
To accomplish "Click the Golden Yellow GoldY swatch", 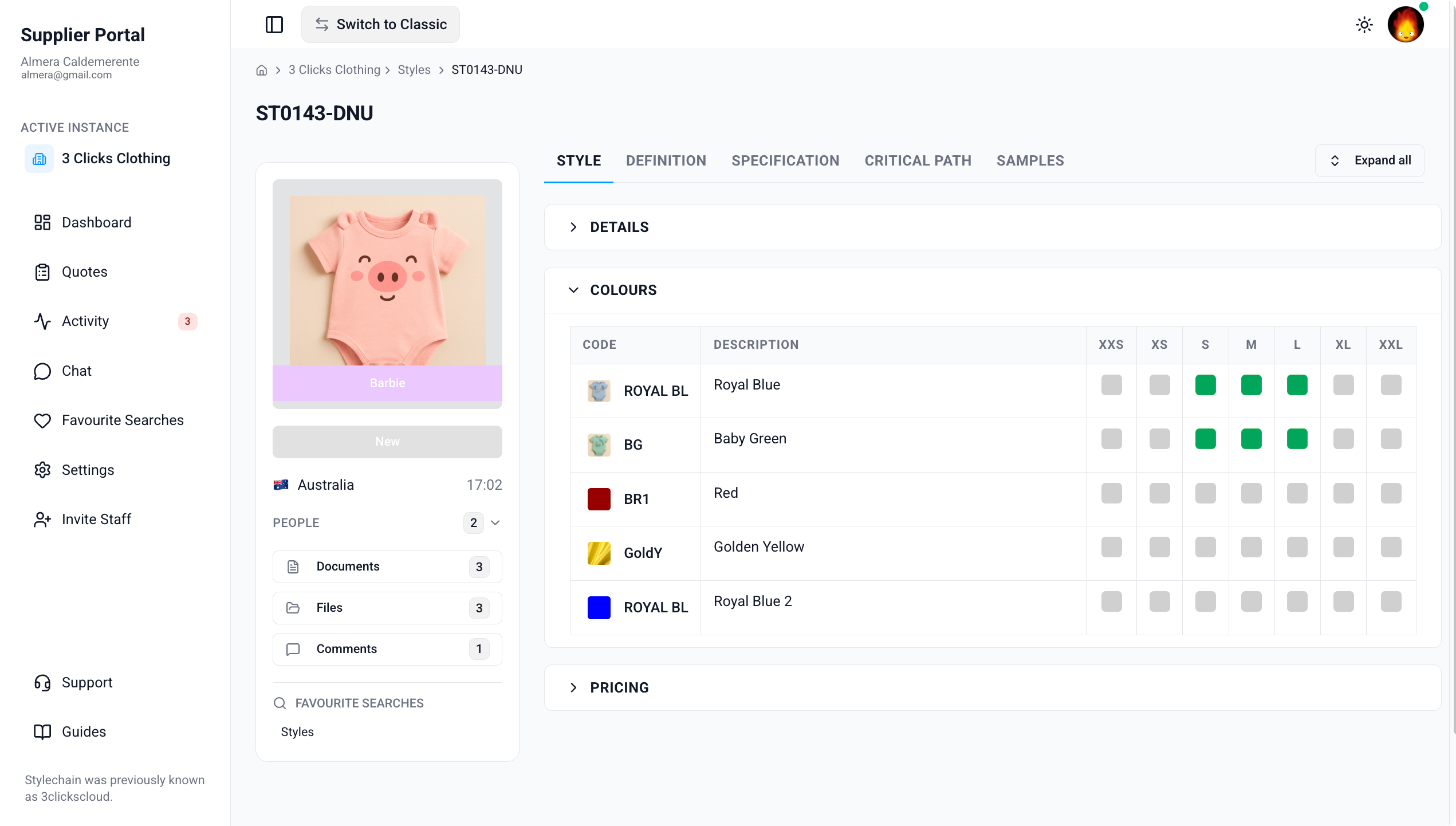I will [x=599, y=553].
